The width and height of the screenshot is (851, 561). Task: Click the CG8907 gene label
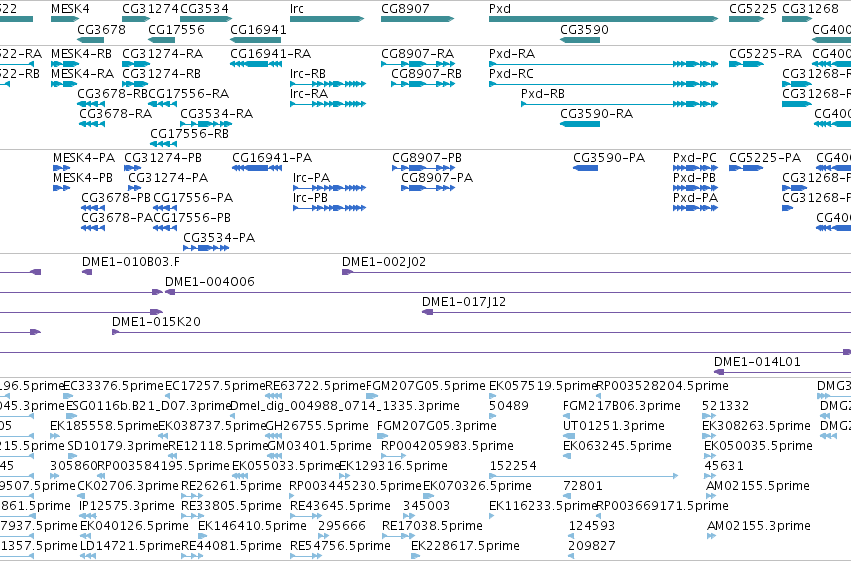coord(405,9)
